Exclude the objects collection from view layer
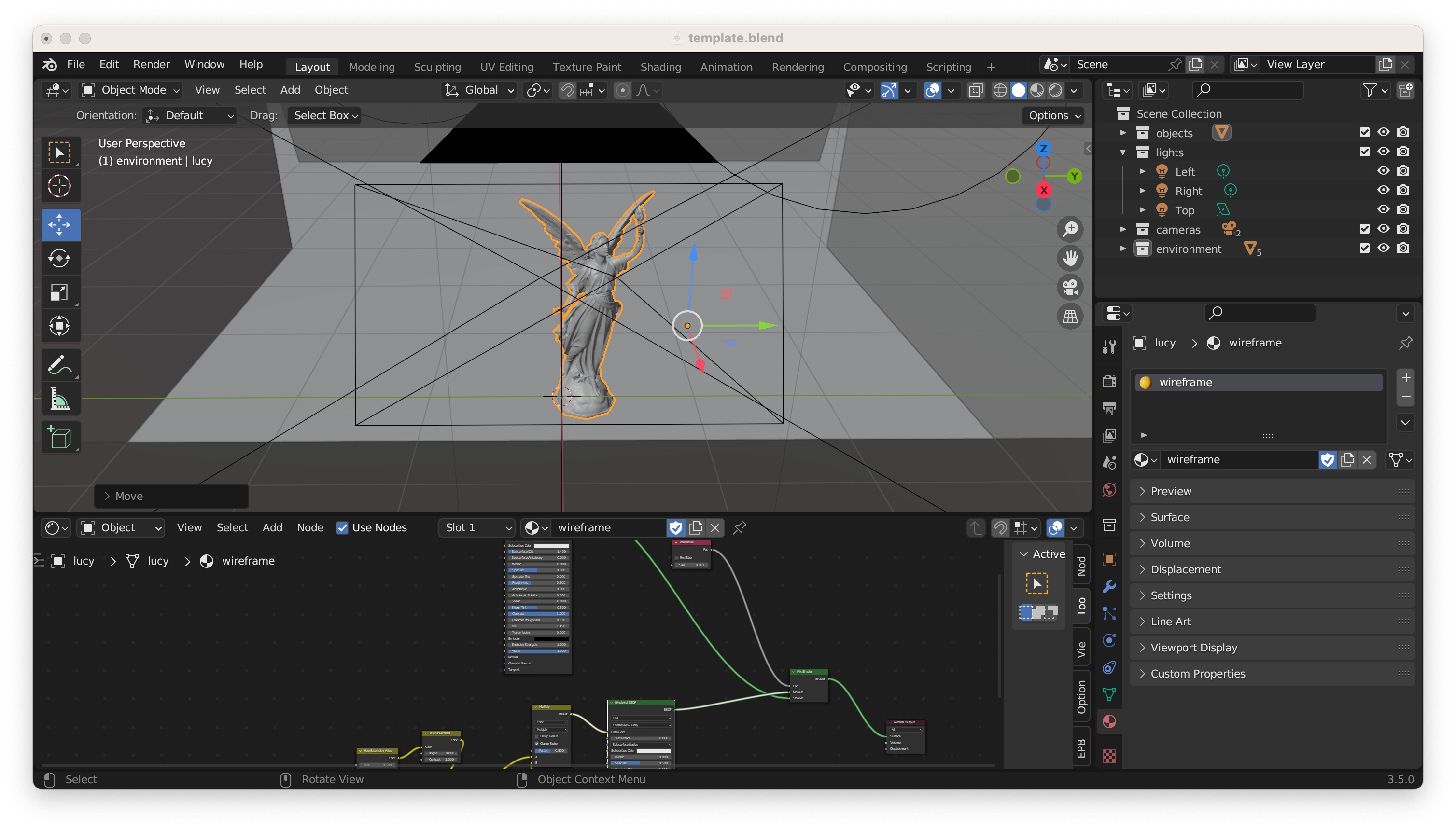1456x830 pixels. coord(1364,132)
